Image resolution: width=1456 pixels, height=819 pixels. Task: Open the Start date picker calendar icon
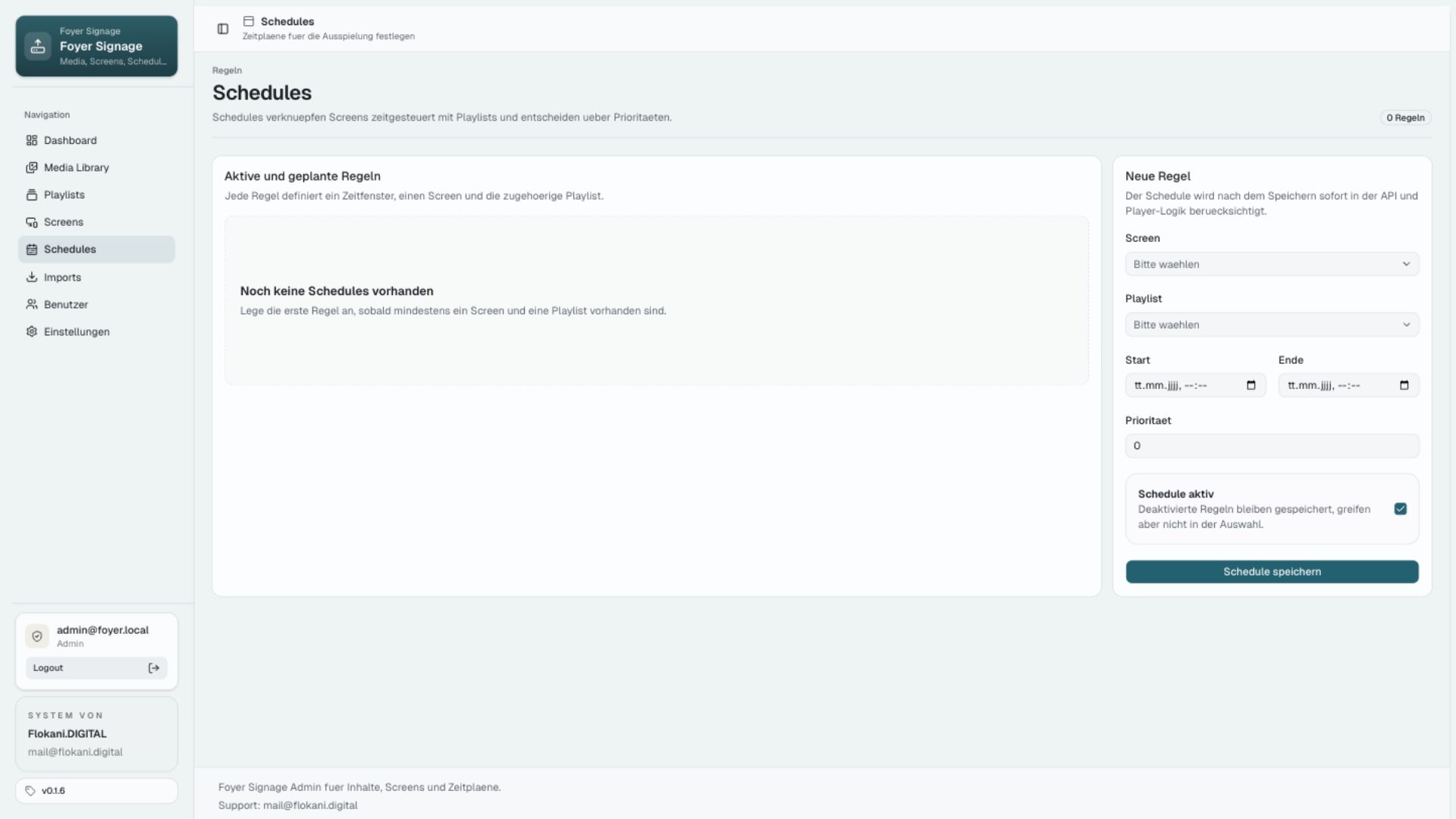[x=1251, y=385]
